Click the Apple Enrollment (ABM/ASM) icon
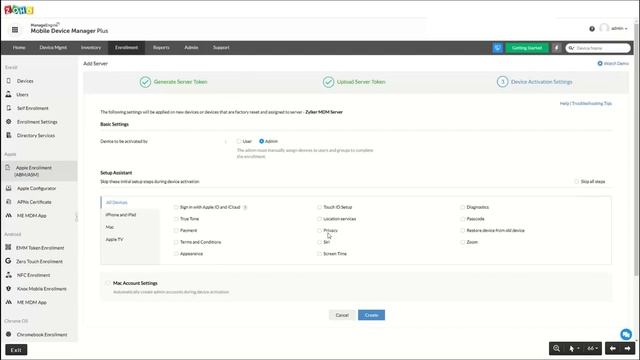Screen dimensions: 640x360 point(8,168)
